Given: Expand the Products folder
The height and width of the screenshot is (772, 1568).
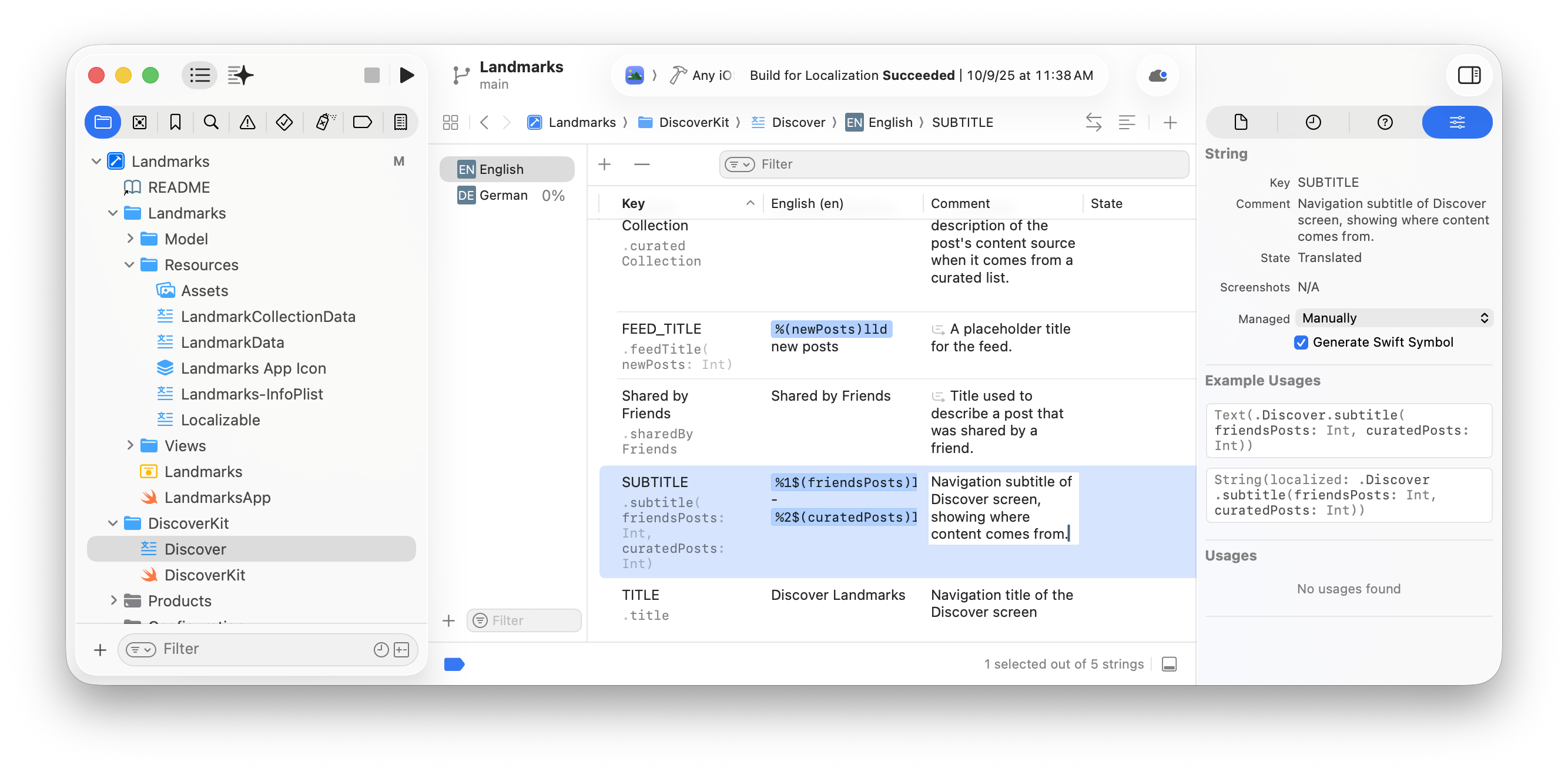Looking at the screenshot, I should click(113, 600).
